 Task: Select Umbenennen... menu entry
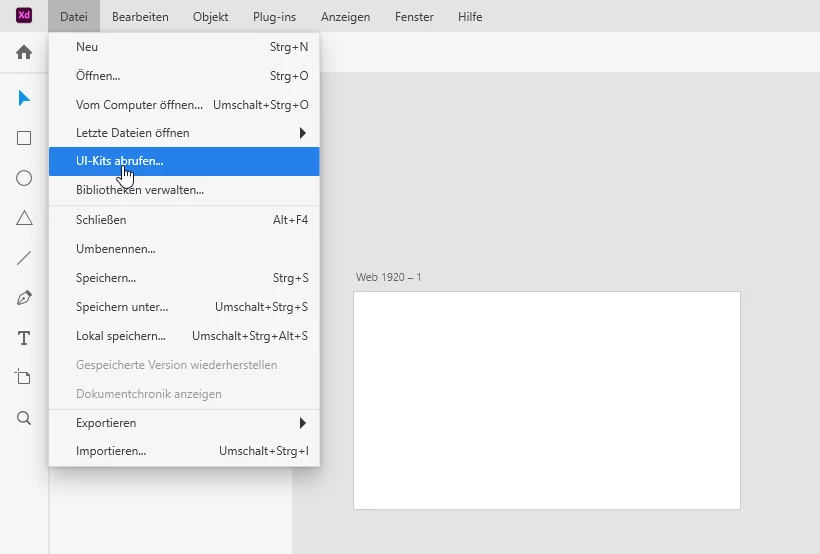tap(184, 249)
